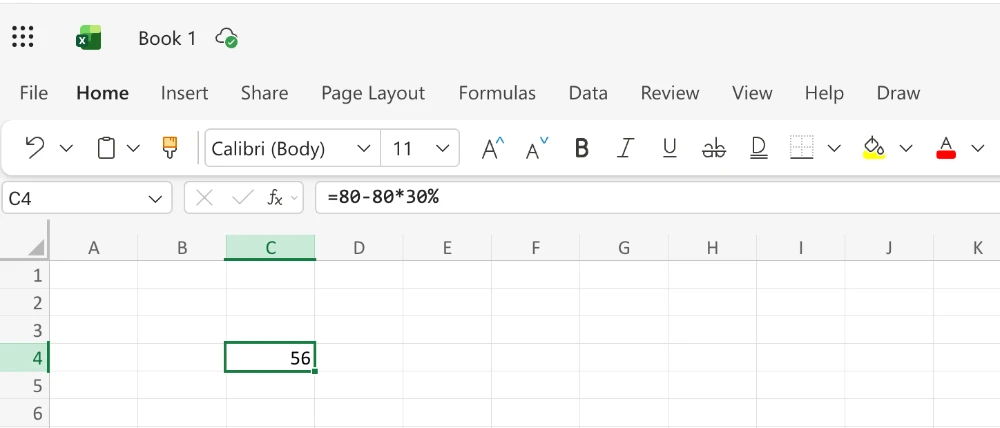Increase font size with the larger A icon
The image size is (1000, 428).
(x=492, y=148)
